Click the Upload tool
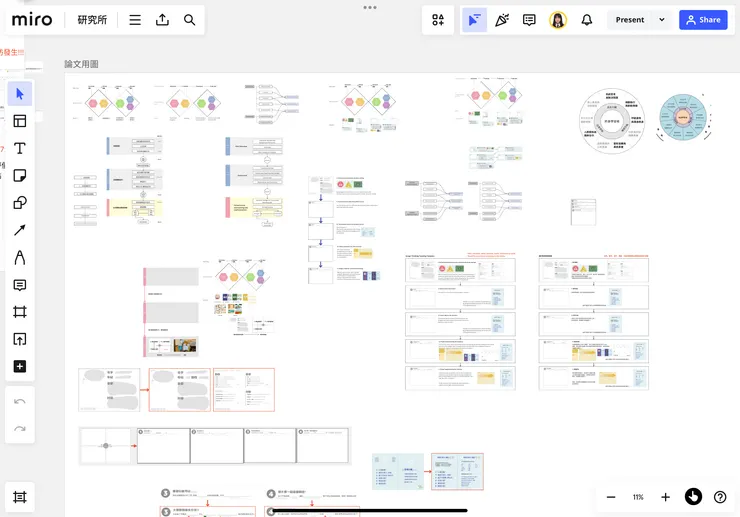 (20, 339)
